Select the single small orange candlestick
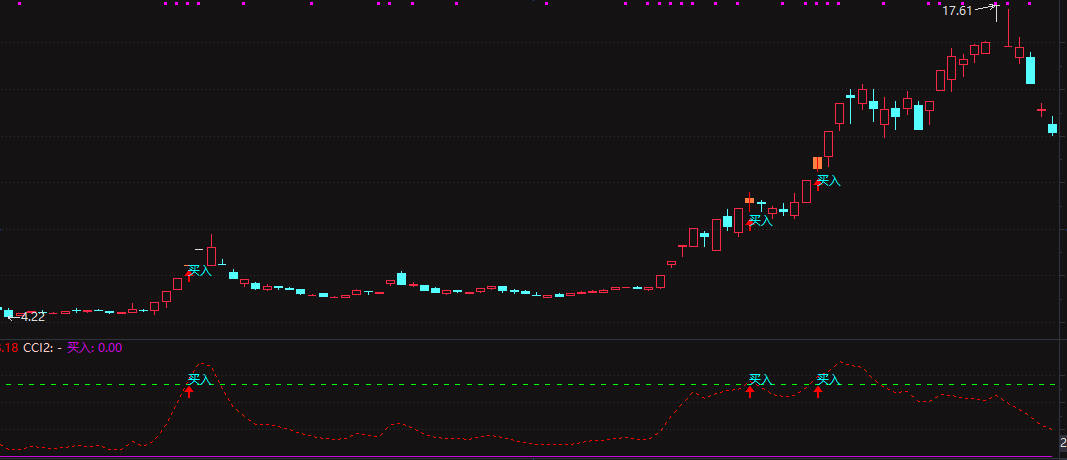 (749, 201)
